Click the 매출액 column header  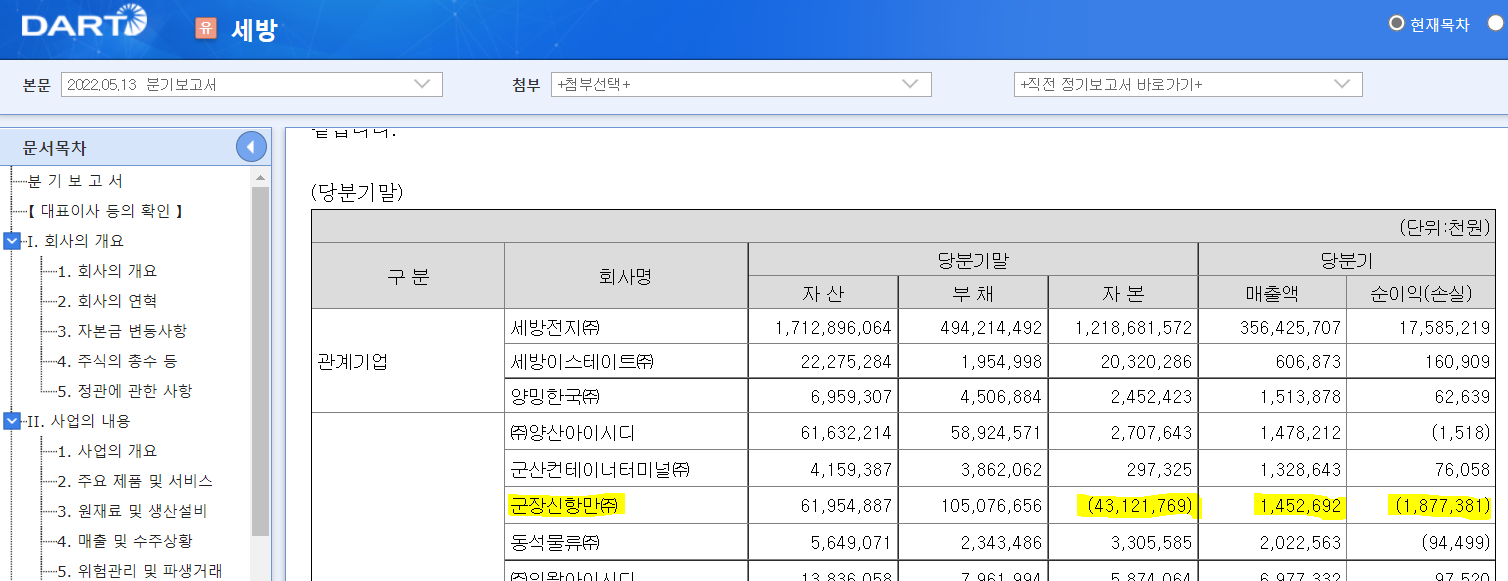[x=1272, y=293]
